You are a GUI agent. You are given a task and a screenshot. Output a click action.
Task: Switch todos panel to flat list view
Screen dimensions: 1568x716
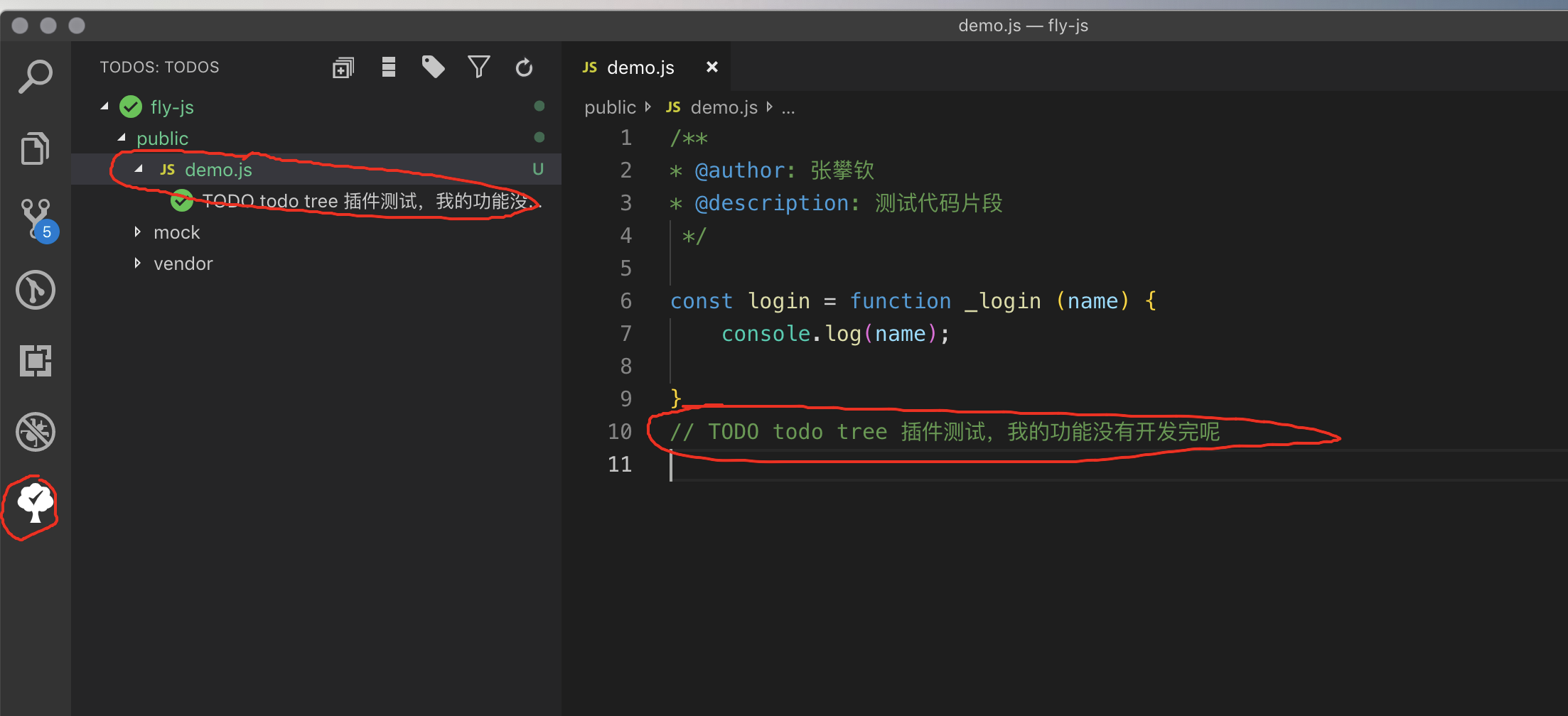coord(388,67)
